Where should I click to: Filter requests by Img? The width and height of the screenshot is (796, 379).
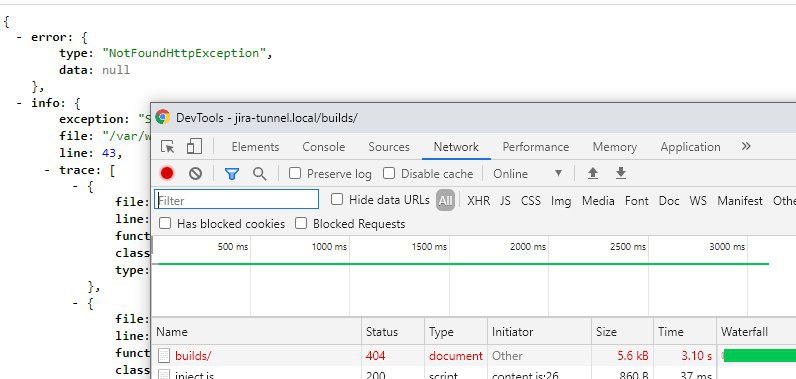(561, 200)
